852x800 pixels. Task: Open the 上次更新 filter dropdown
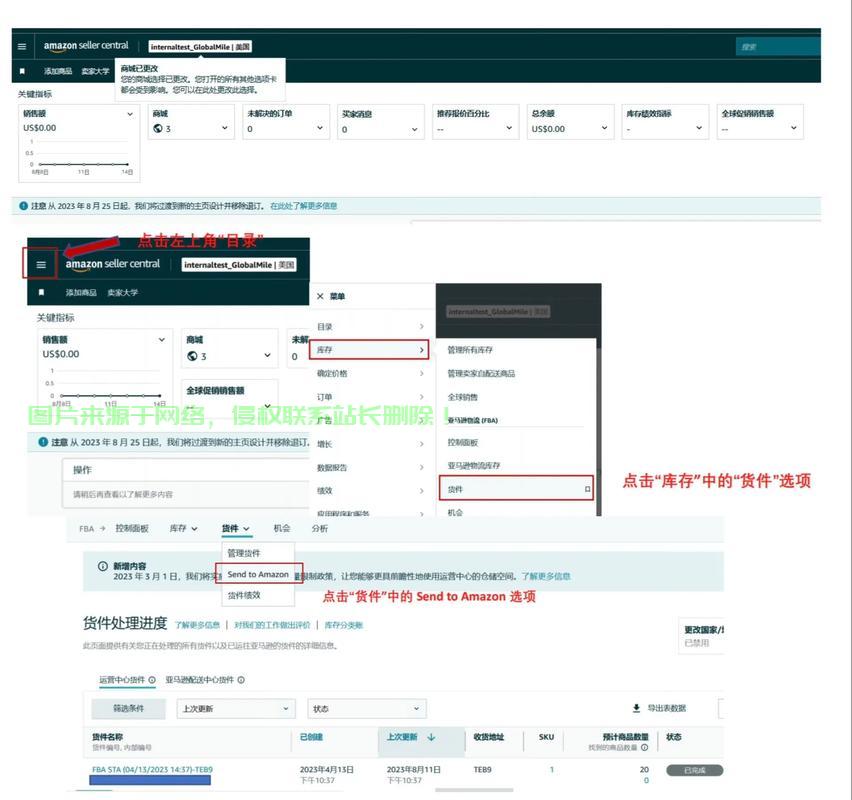(235, 708)
